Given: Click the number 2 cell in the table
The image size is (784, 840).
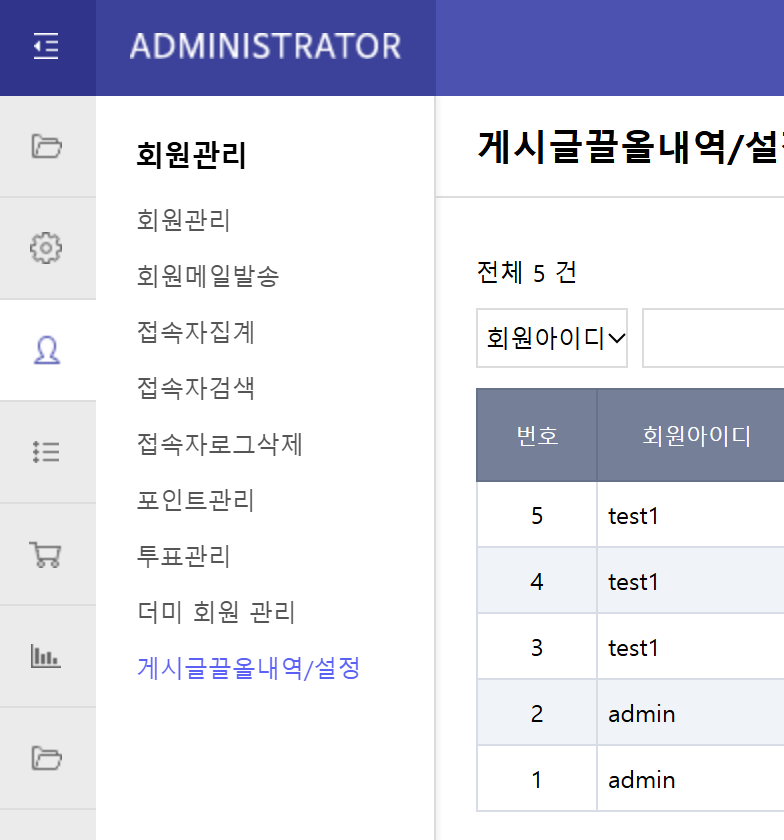Looking at the screenshot, I should coord(537,713).
